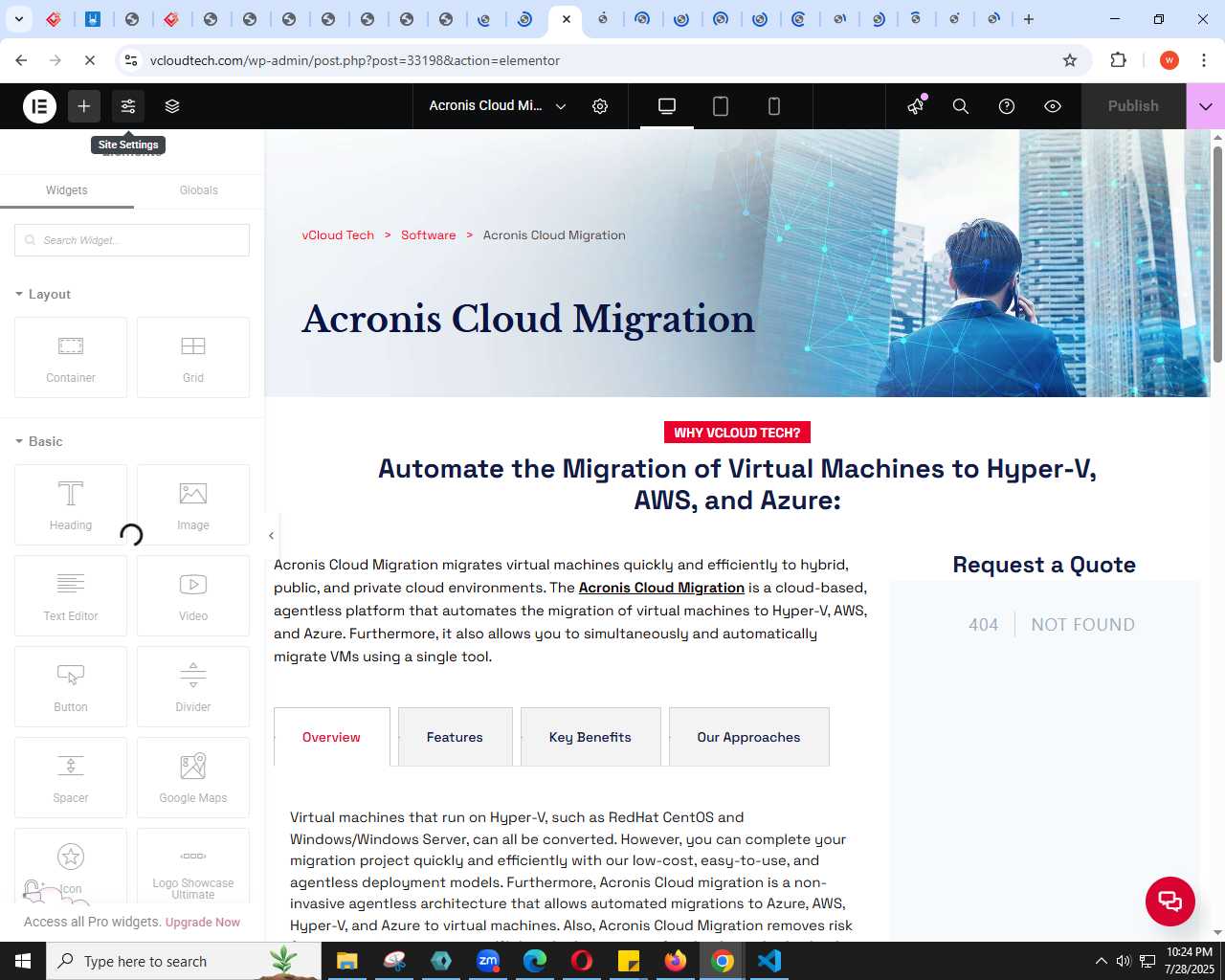The height and width of the screenshot is (980, 1225).
Task: Open File Explorer from taskbar
Action: pos(347,961)
